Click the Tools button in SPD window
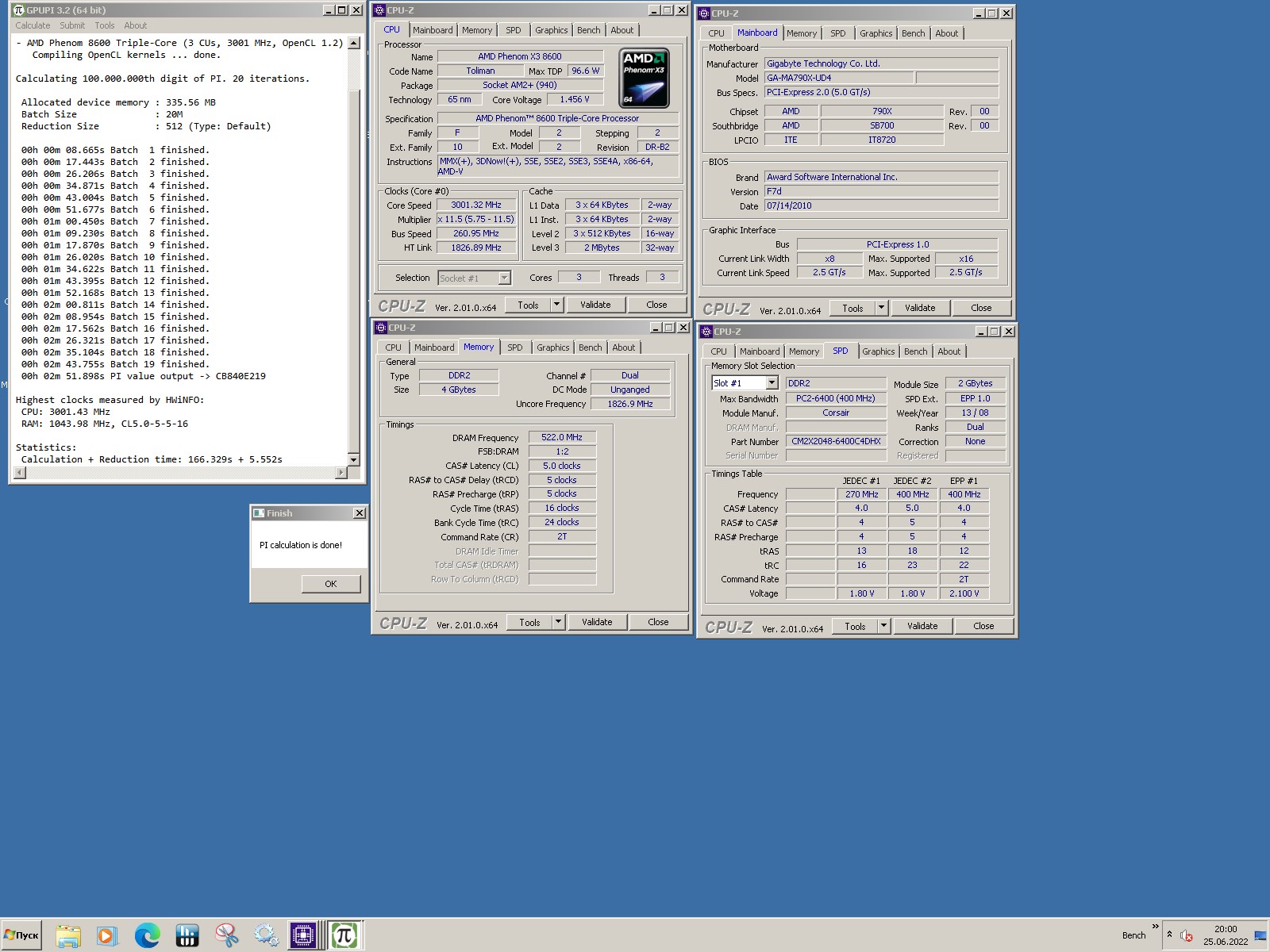The width and height of the screenshot is (1270, 952). pos(855,626)
